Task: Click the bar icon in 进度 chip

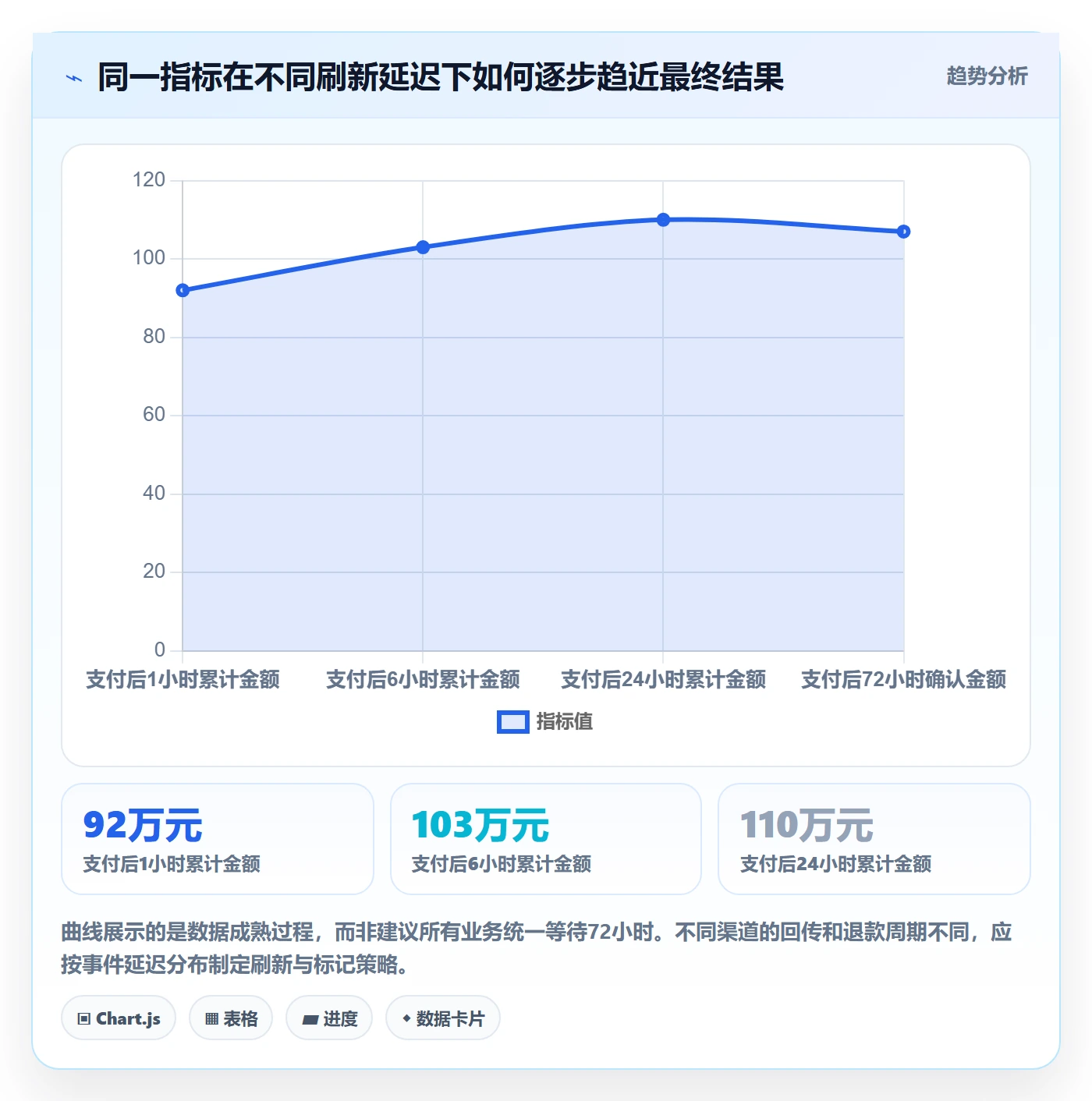Action: pyautogui.click(x=310, y=1019)
